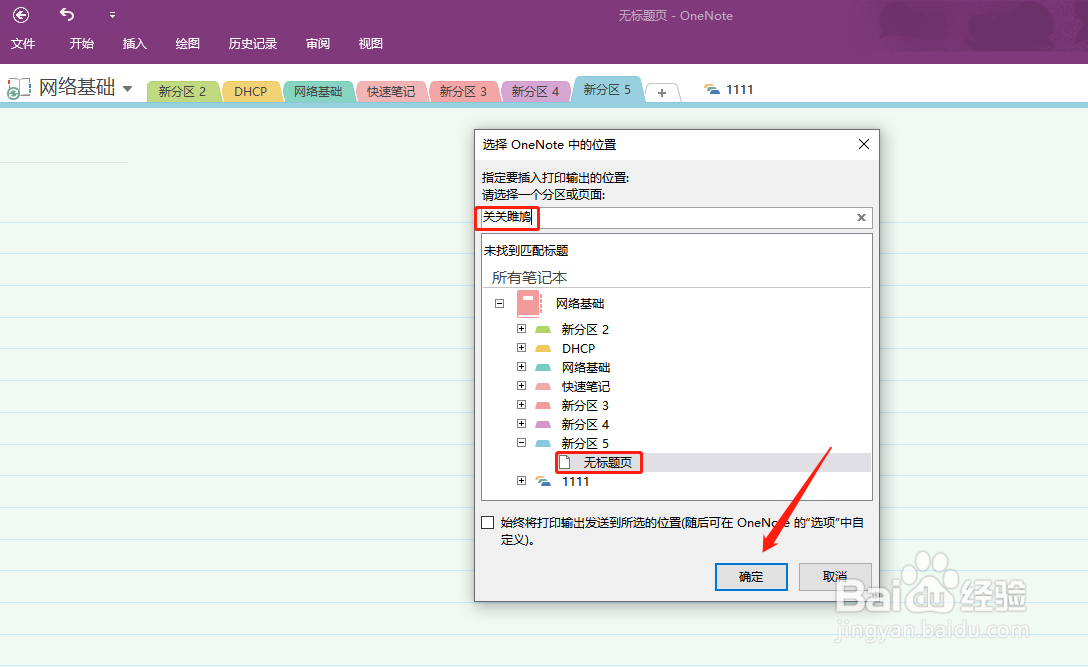Image resolution: width=1088 pixels, height=667 pixels.
Task: Click the notebook sync icon beside 网络基础
Action: [19, 88]
